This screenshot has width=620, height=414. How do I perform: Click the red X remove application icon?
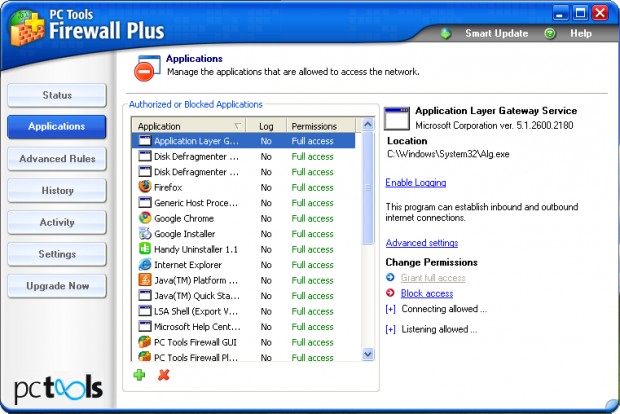(163, 375)
